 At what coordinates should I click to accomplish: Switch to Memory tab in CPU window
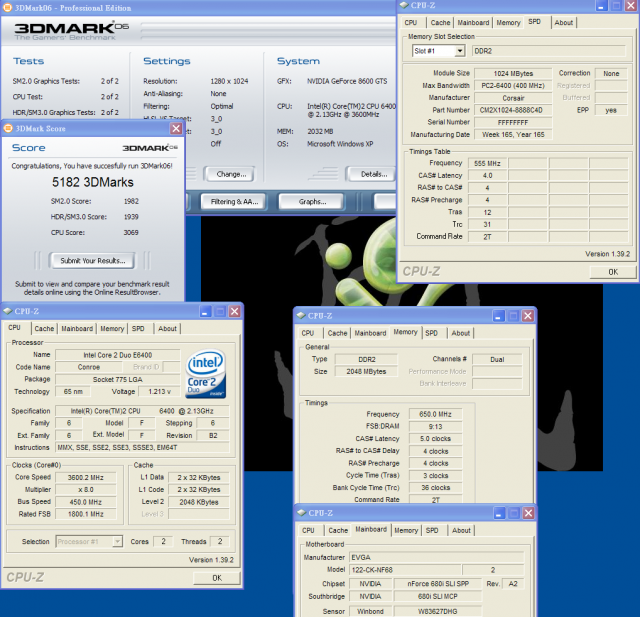coord(112,328)
